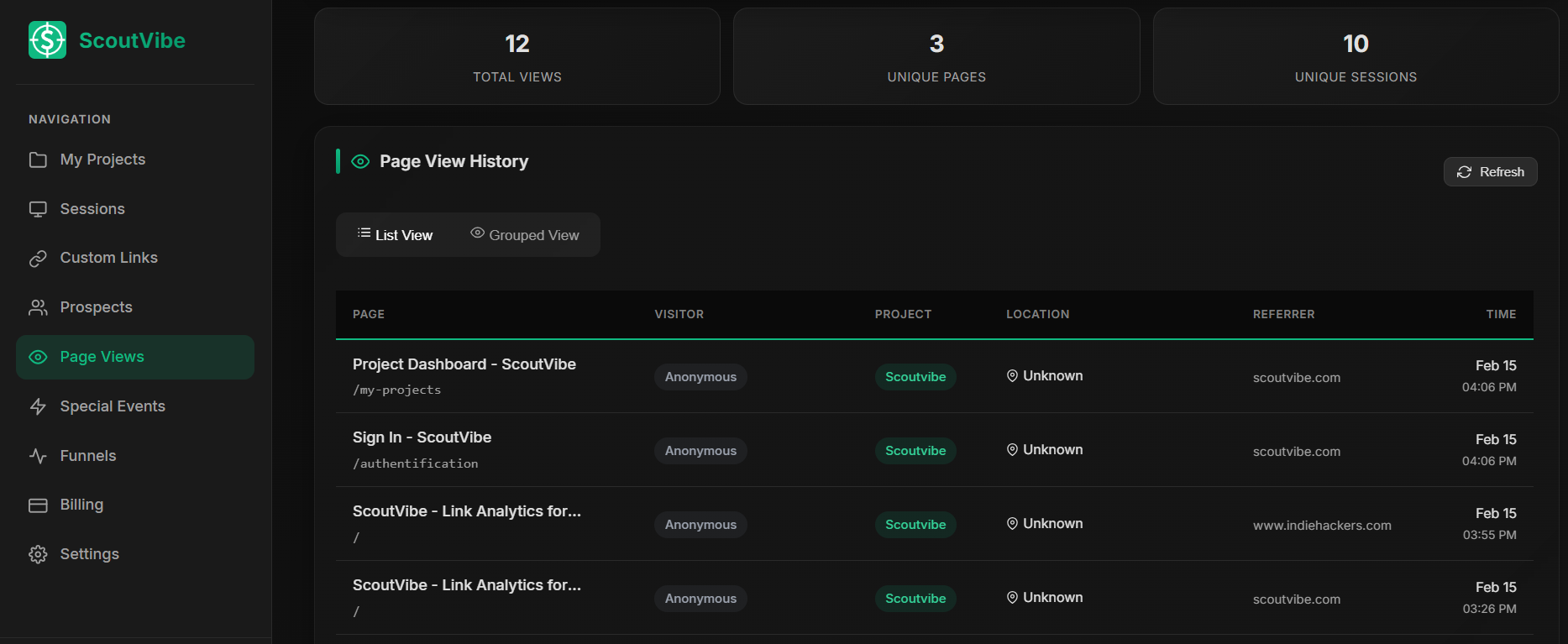Go to Custom Links page

click(x=135, y=258)
